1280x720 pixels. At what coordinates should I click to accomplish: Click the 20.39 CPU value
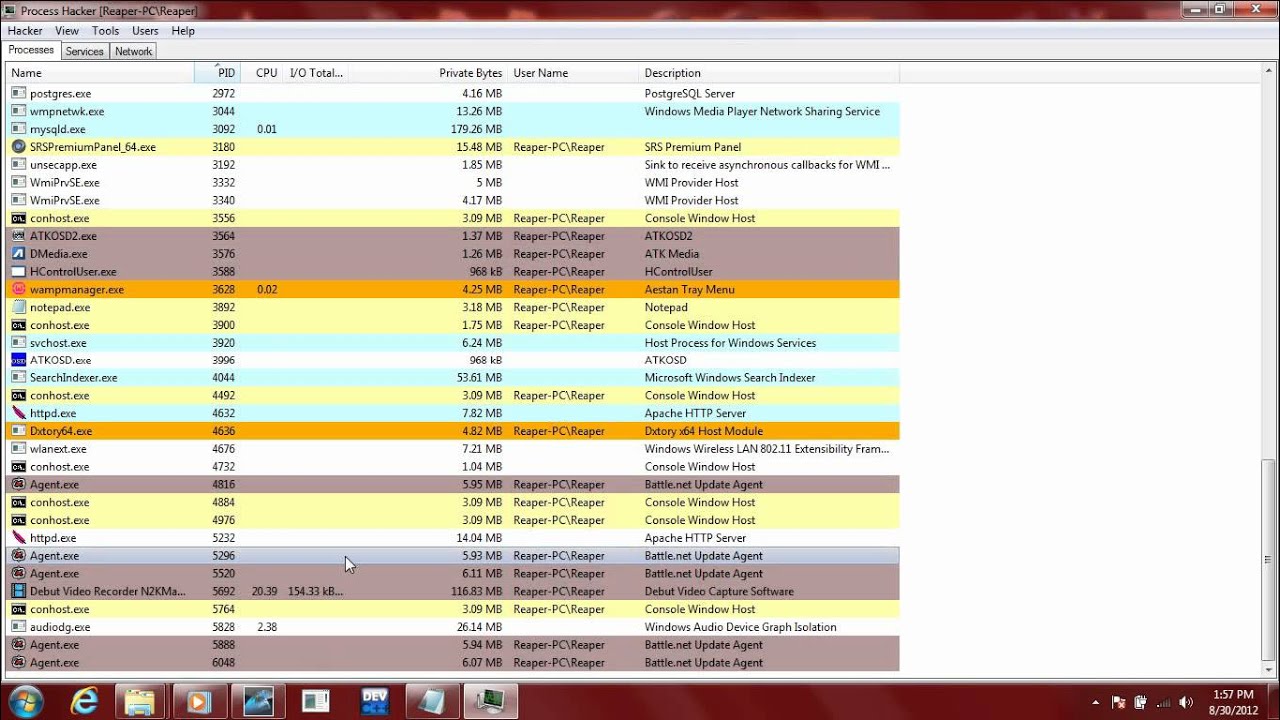(264, 591)
